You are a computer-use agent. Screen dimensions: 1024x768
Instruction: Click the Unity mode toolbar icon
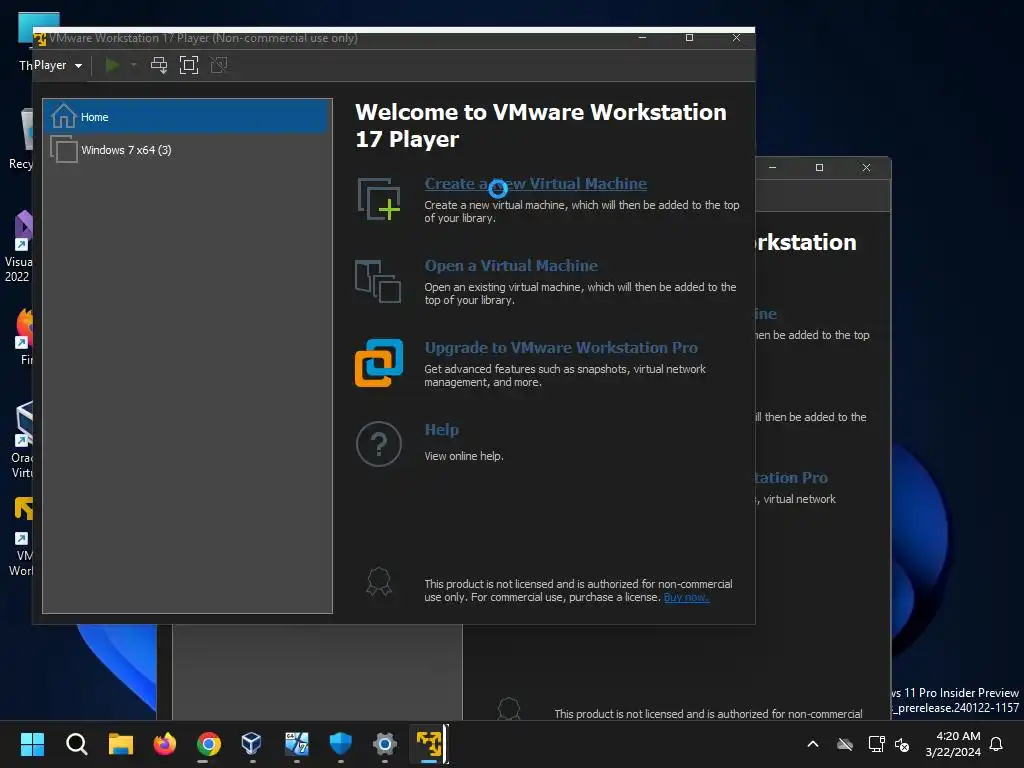[x=219, y=65]
